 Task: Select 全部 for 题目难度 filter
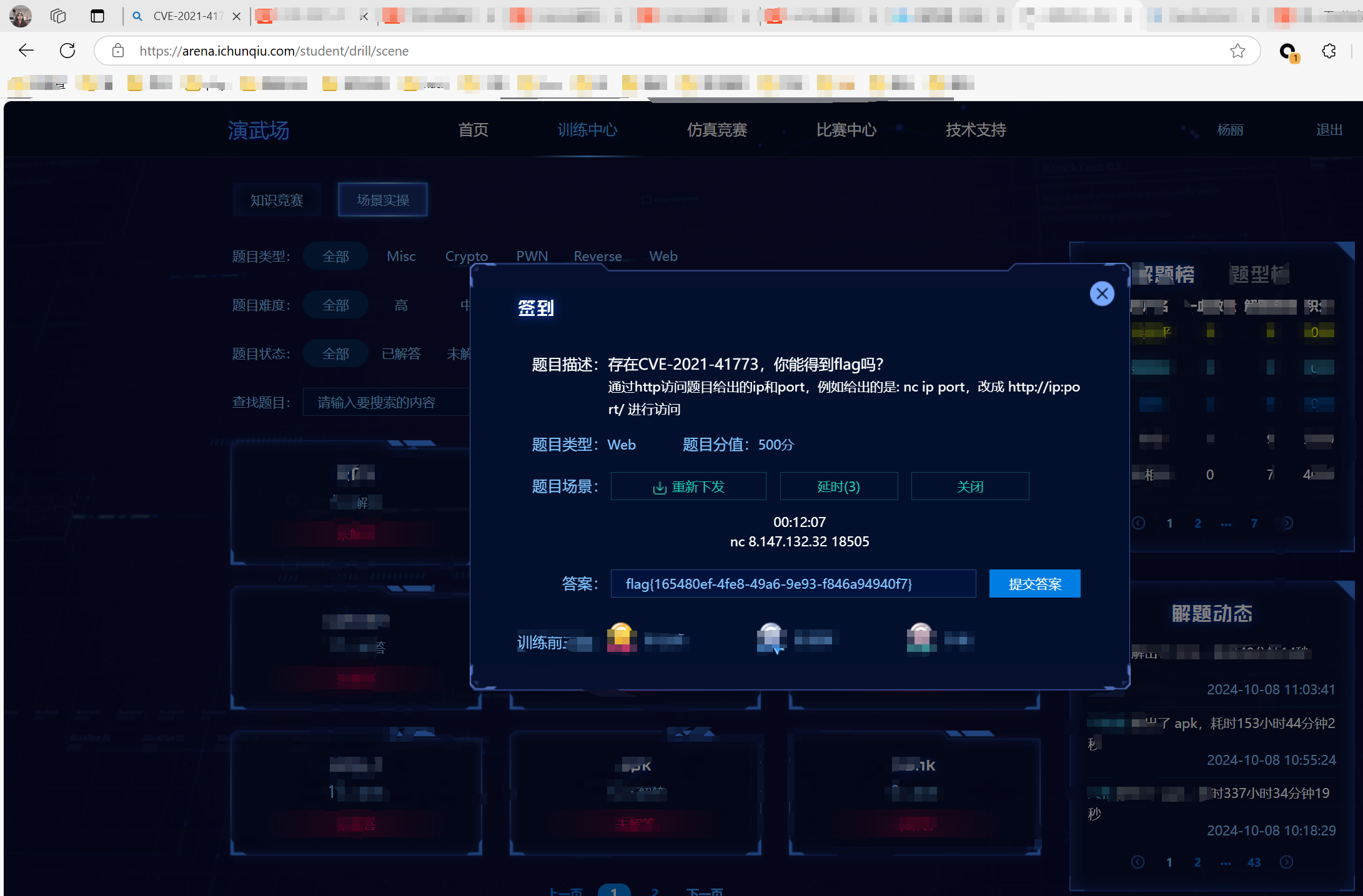click(x=335, y=305)
